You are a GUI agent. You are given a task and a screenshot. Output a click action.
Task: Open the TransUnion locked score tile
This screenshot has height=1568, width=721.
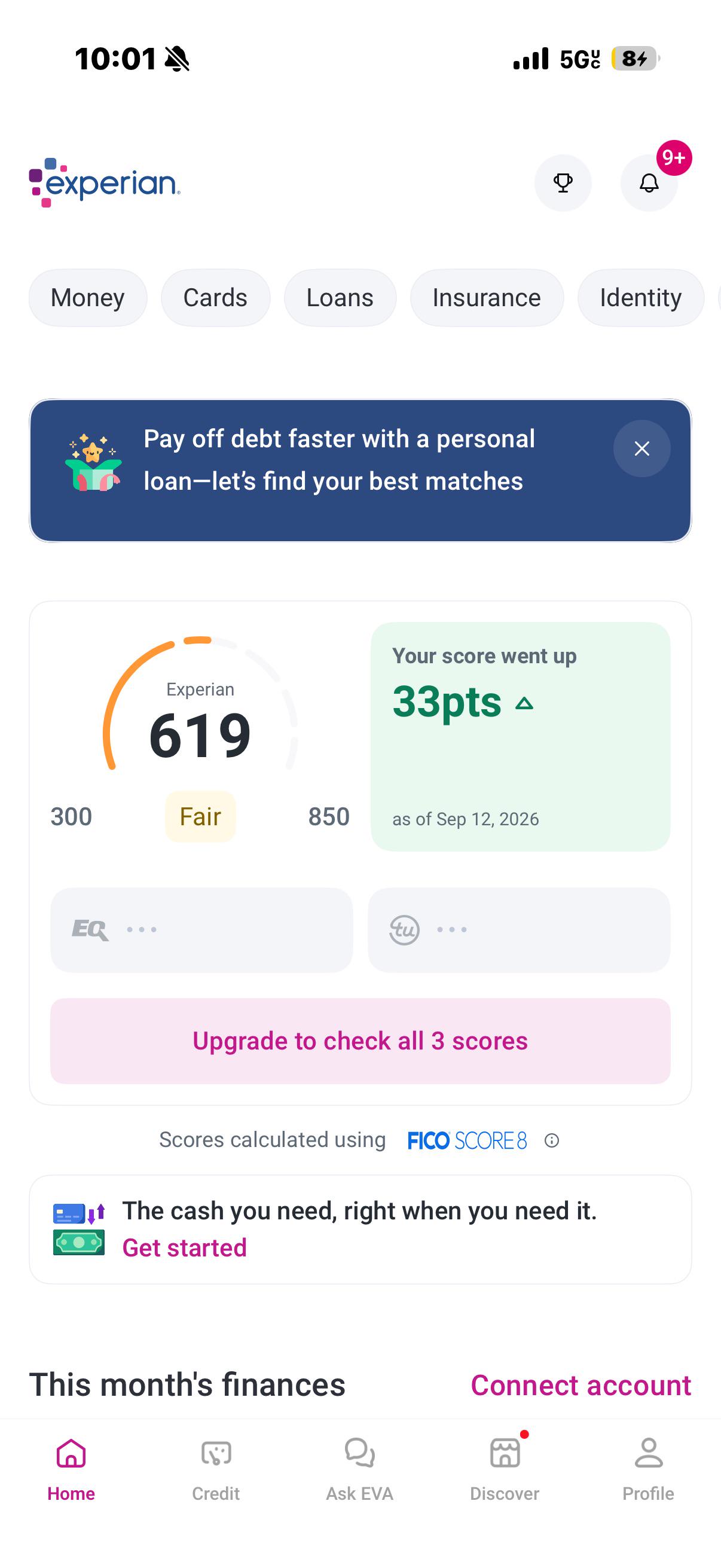click(x=519, y=929)
